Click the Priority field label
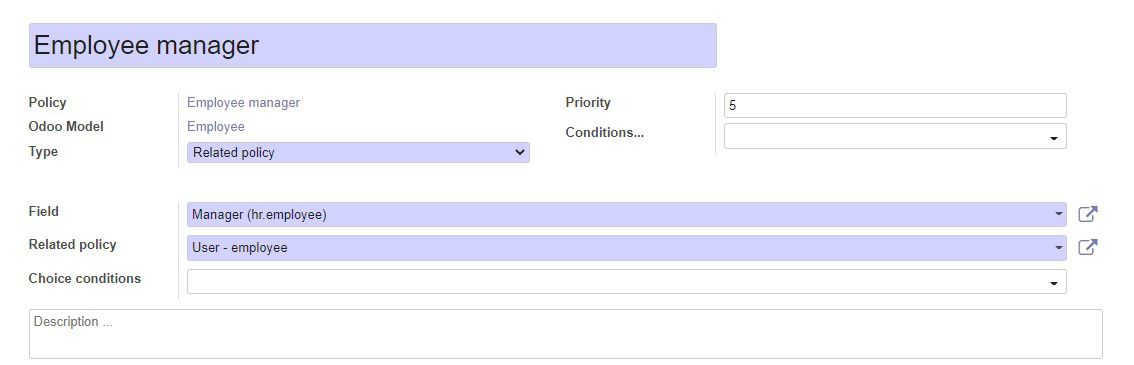The width and height of the screenshot is (1134, 365). coord(588,103)
